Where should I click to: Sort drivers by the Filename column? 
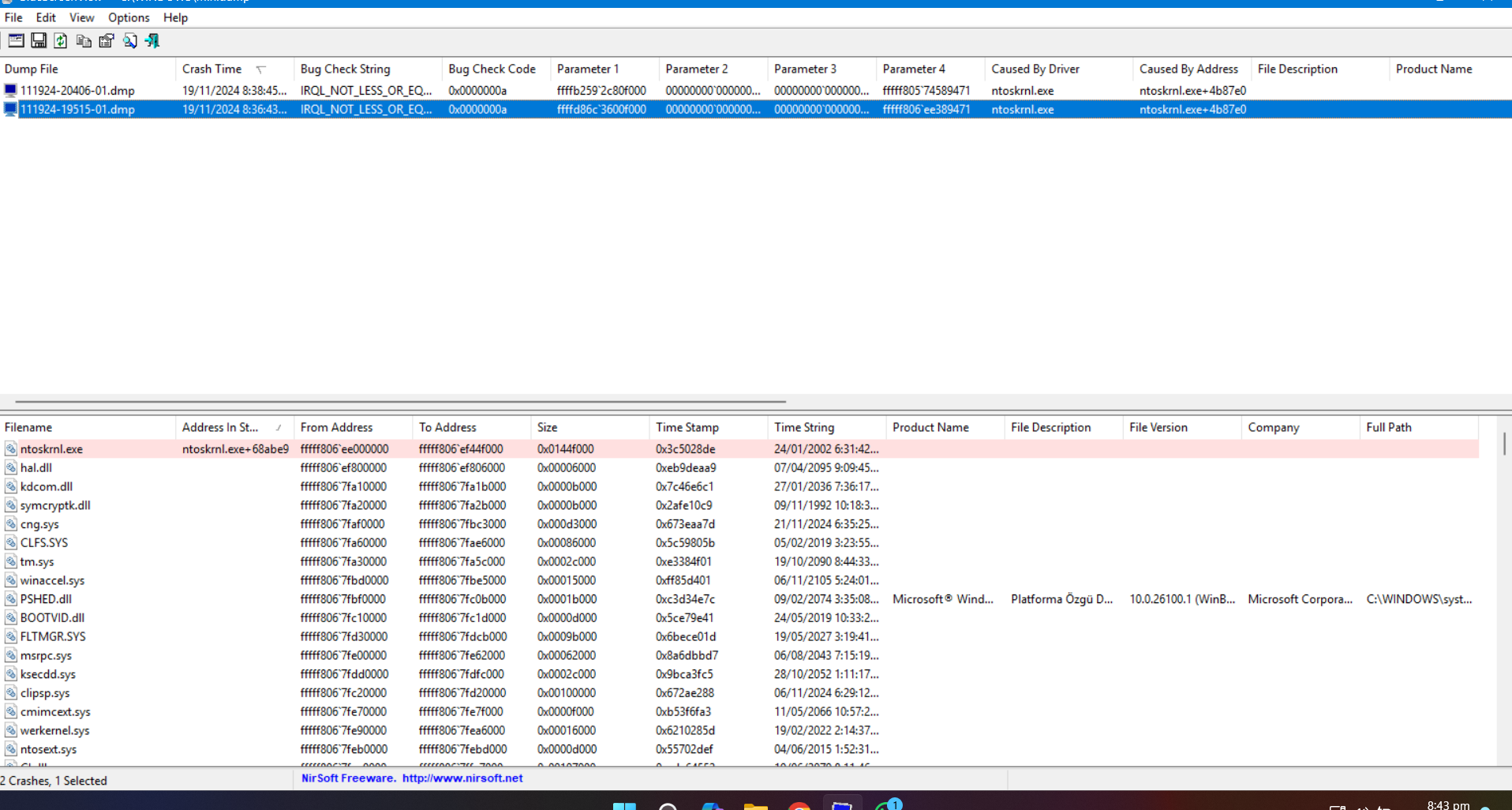[x=88, y=428]
